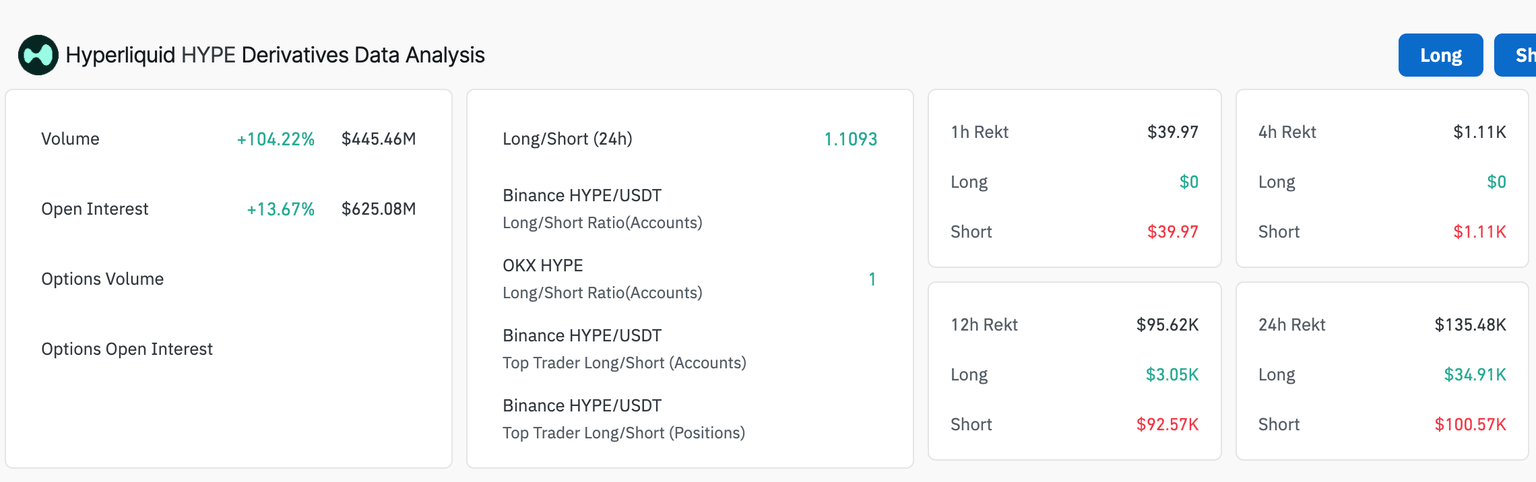Select the 12h Rekt $95.62K total
This screenshot has height=482, width=1536.
click(1167, 325)
